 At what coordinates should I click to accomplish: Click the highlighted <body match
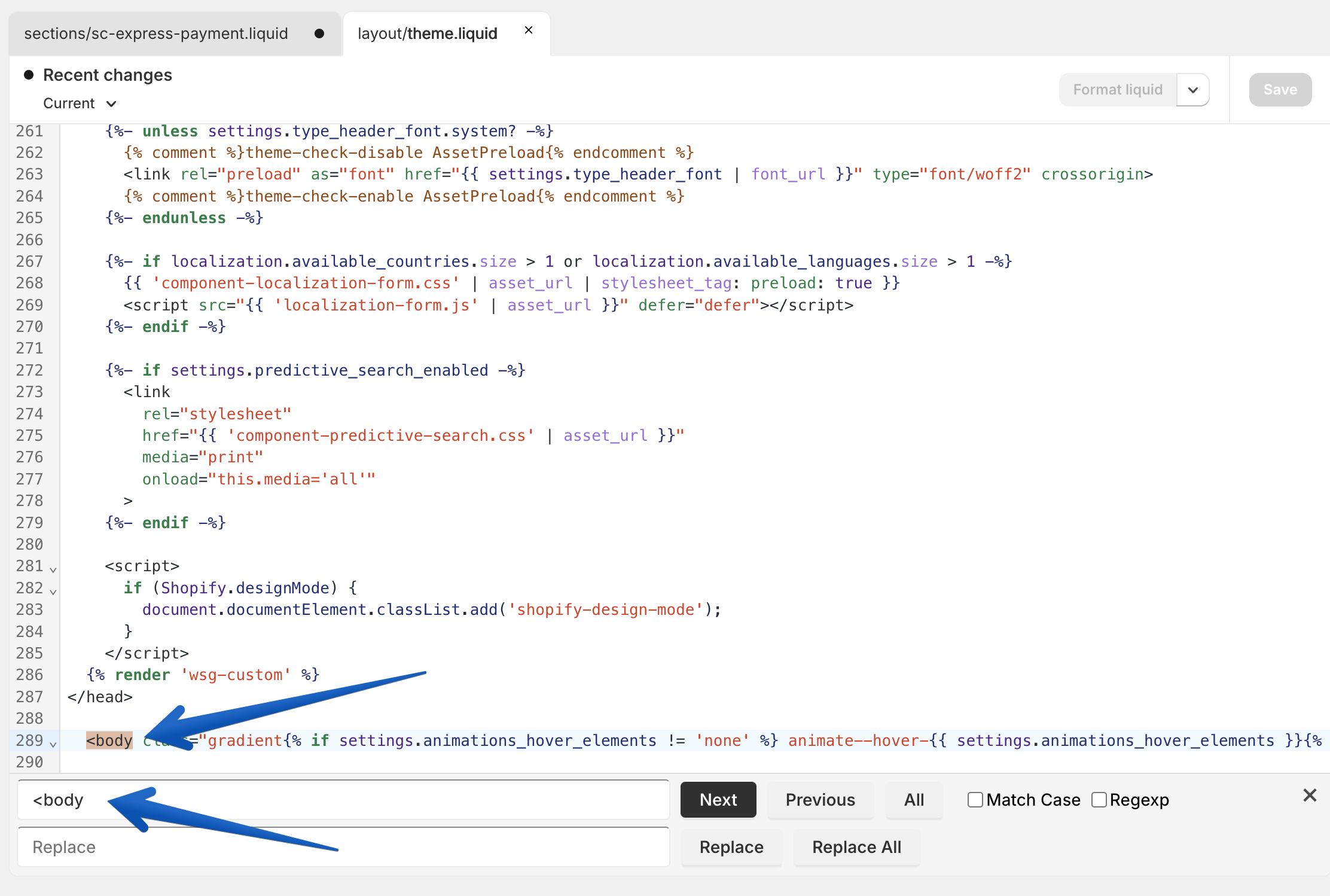(x=109, y=740)
